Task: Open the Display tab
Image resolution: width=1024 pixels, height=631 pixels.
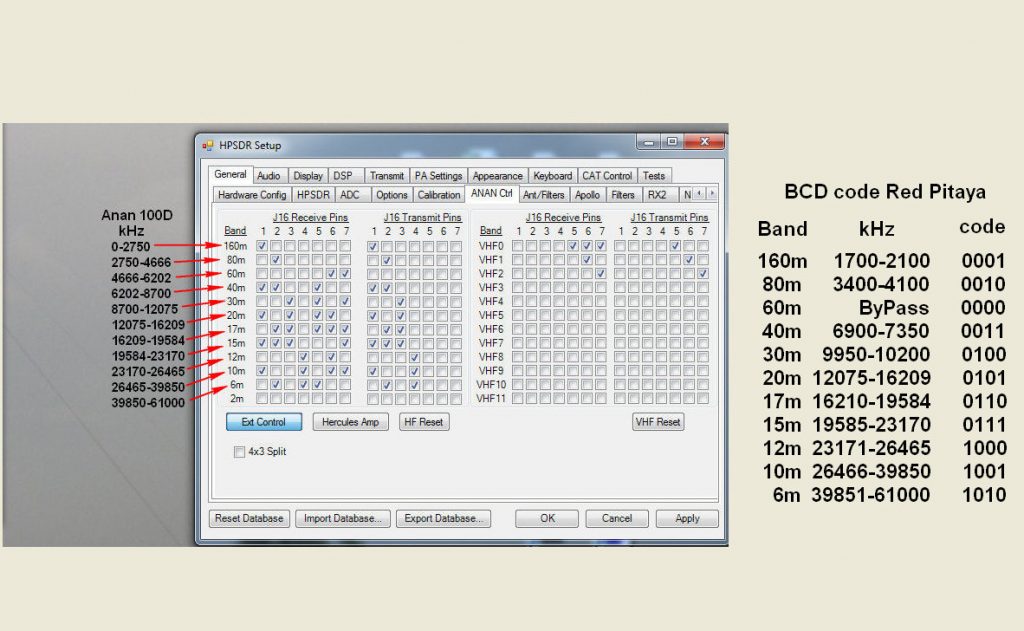Action: pos(308,176)
